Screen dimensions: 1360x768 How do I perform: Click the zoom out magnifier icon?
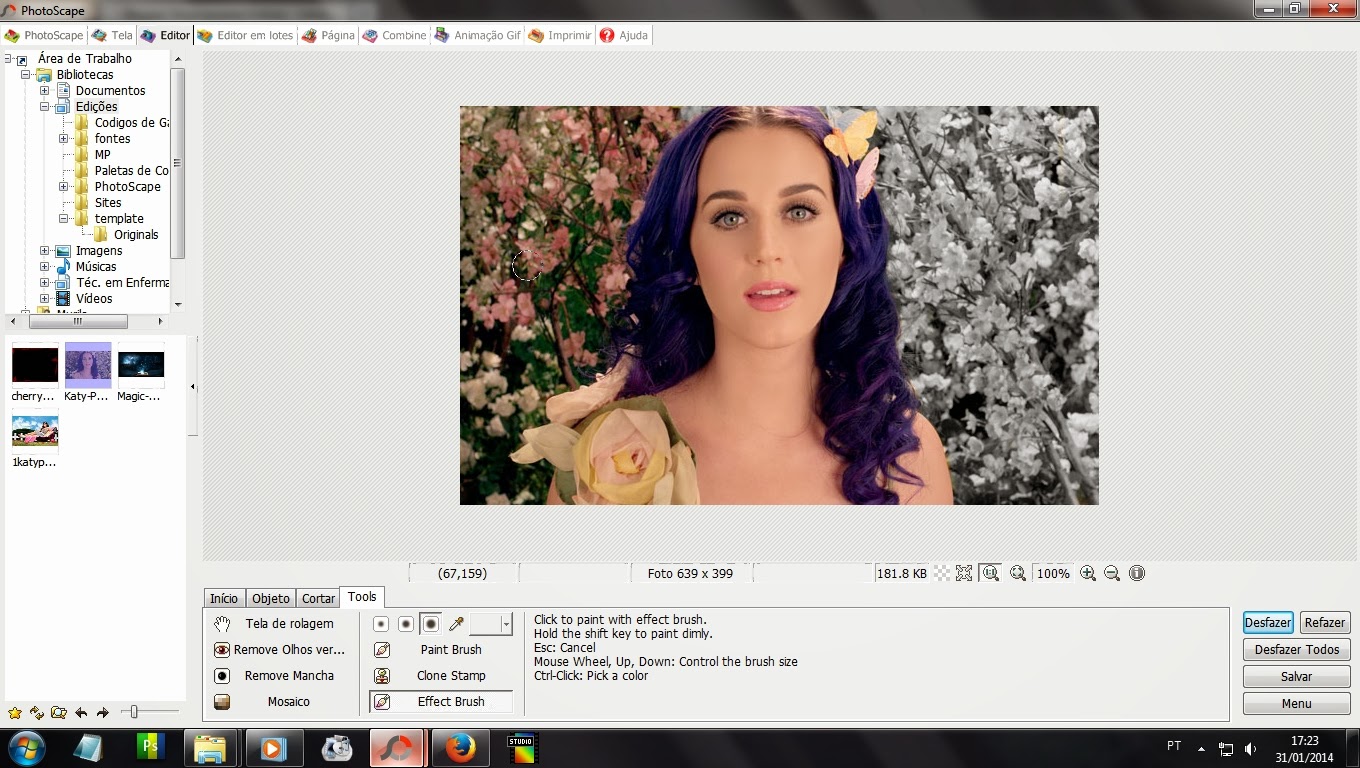point(1112,574)
